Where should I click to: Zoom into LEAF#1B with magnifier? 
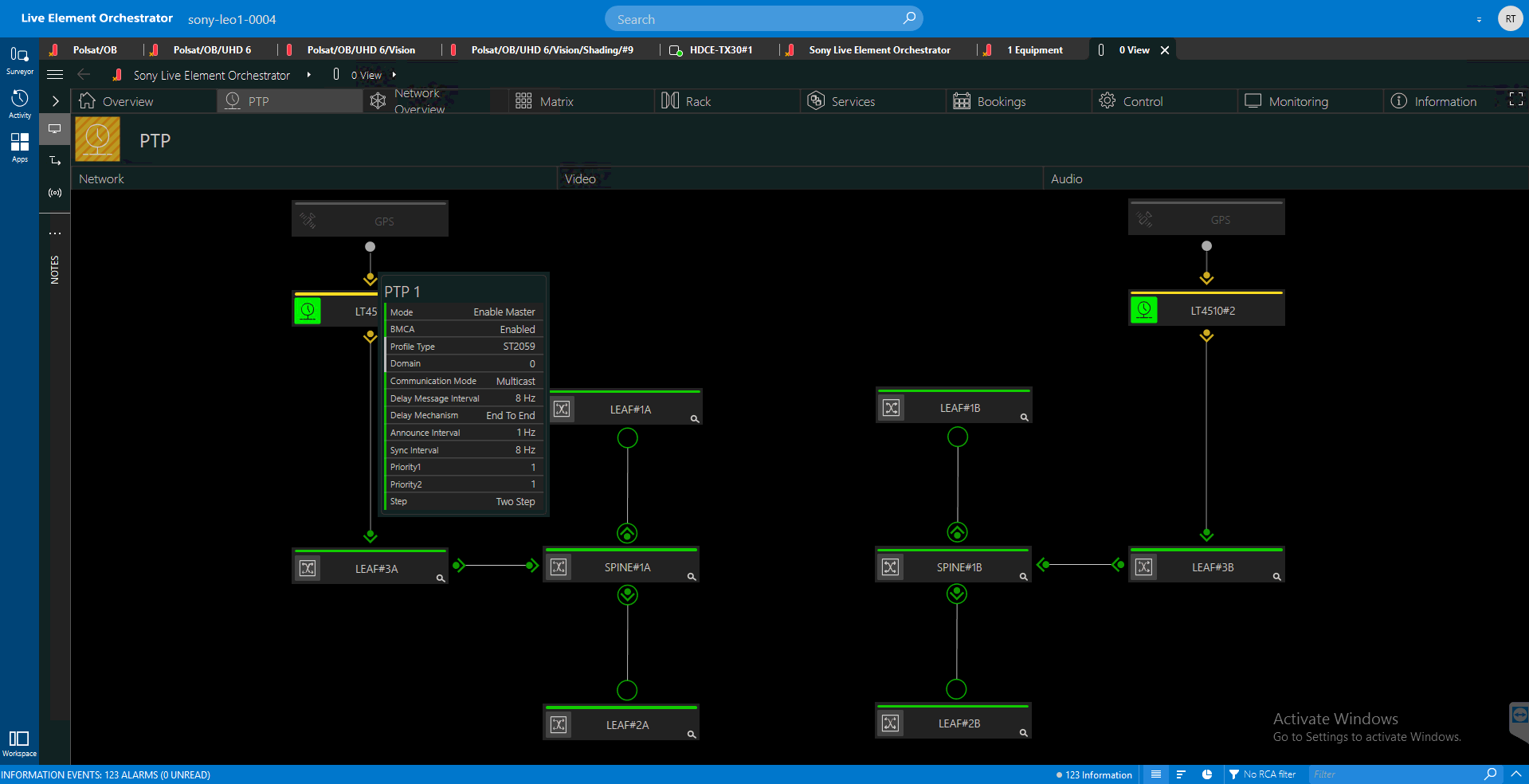coord(1025,417)
